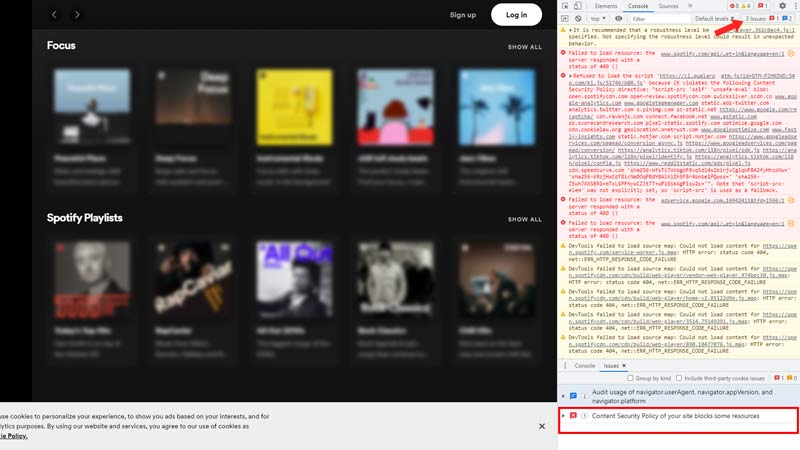Enable 'Include third-party cookie issues' checkbox
Viewport: 800px width, 450px height.
(x=679, y=378)
